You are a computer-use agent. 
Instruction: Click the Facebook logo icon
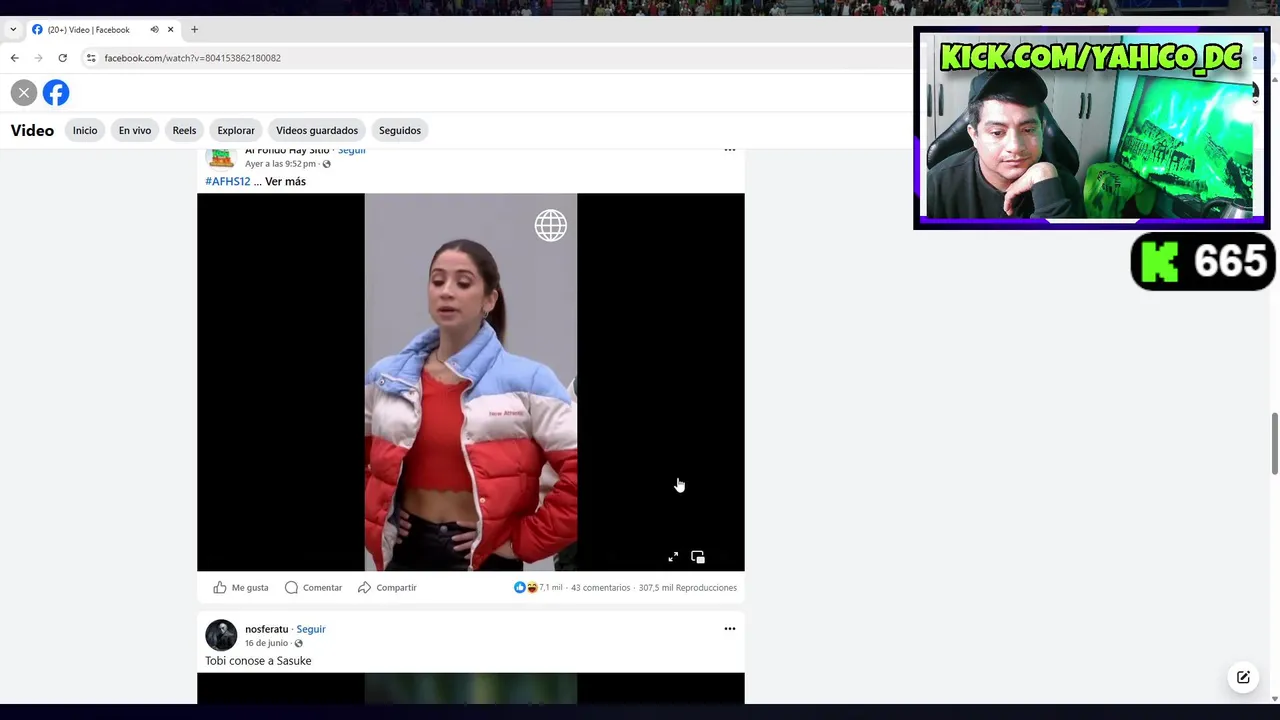pyautogui.click(x=56, y=93)
